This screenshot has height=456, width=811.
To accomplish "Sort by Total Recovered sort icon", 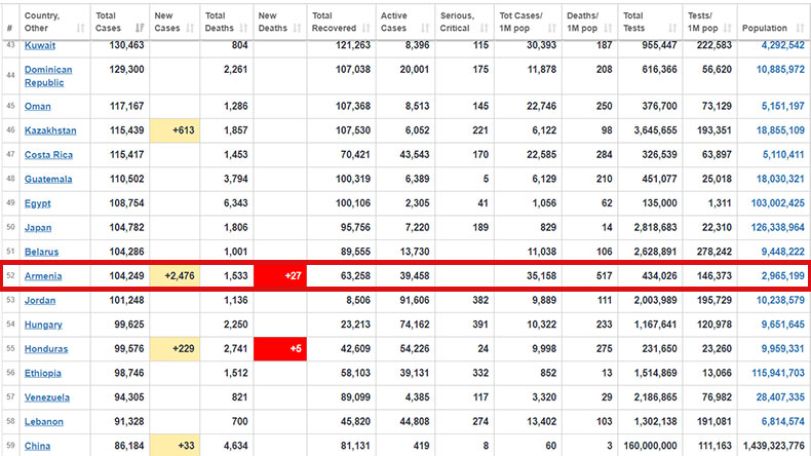I will point(366,28).
